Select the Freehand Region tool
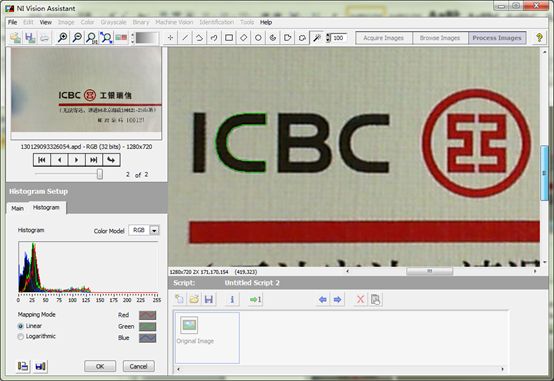 coord(302,37)
